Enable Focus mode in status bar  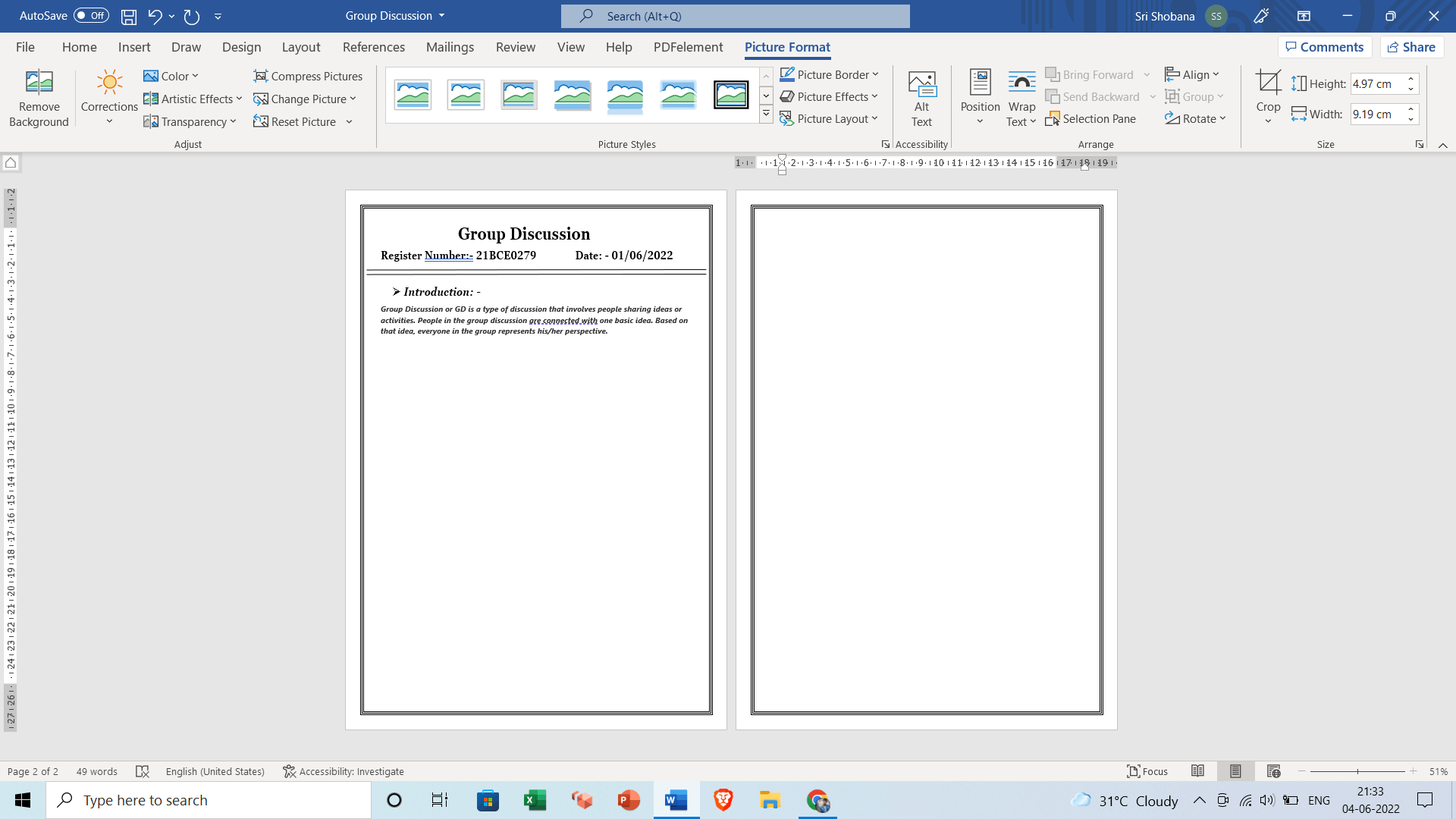1147,771
